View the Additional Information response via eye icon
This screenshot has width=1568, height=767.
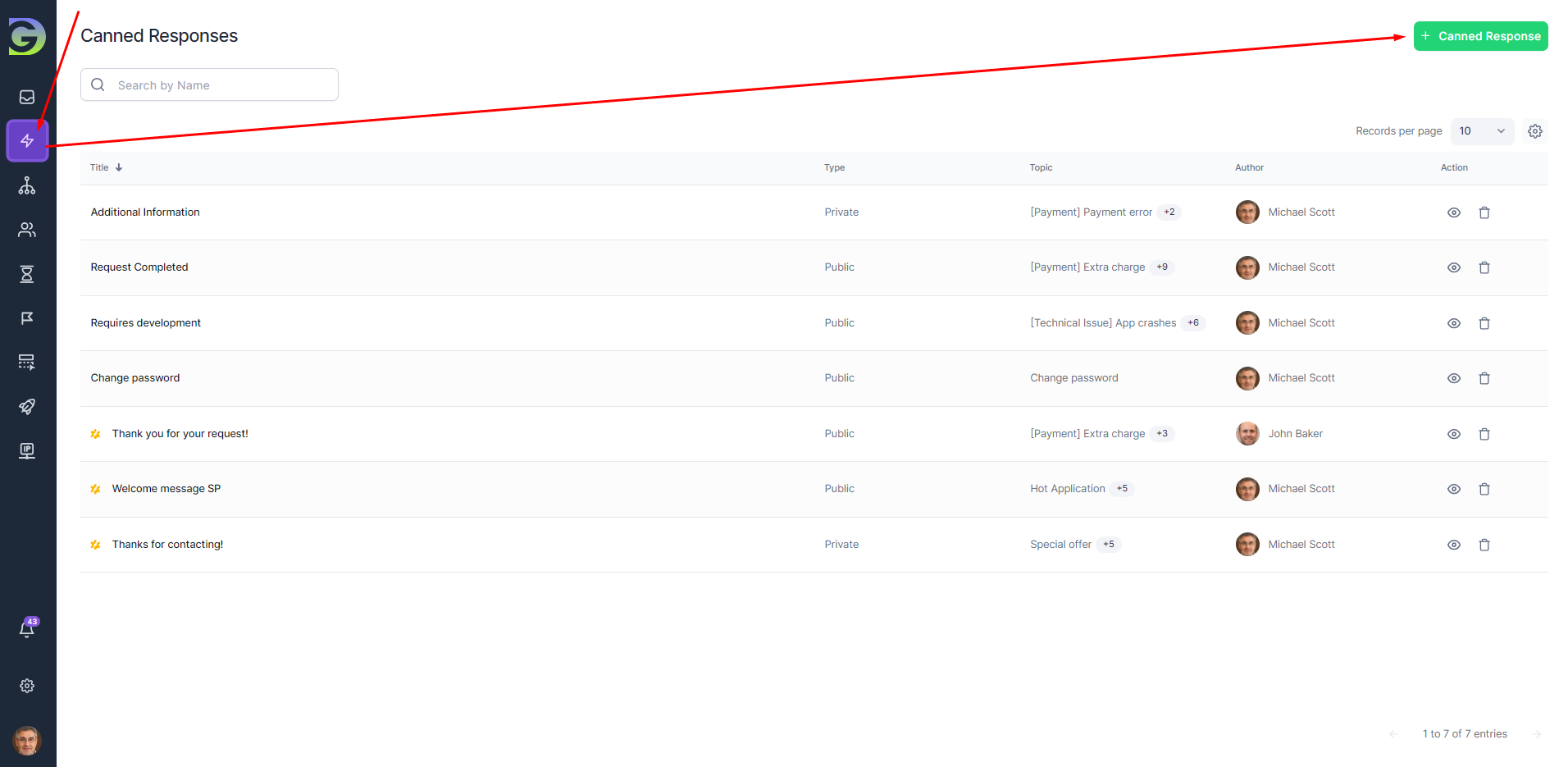1453,212
